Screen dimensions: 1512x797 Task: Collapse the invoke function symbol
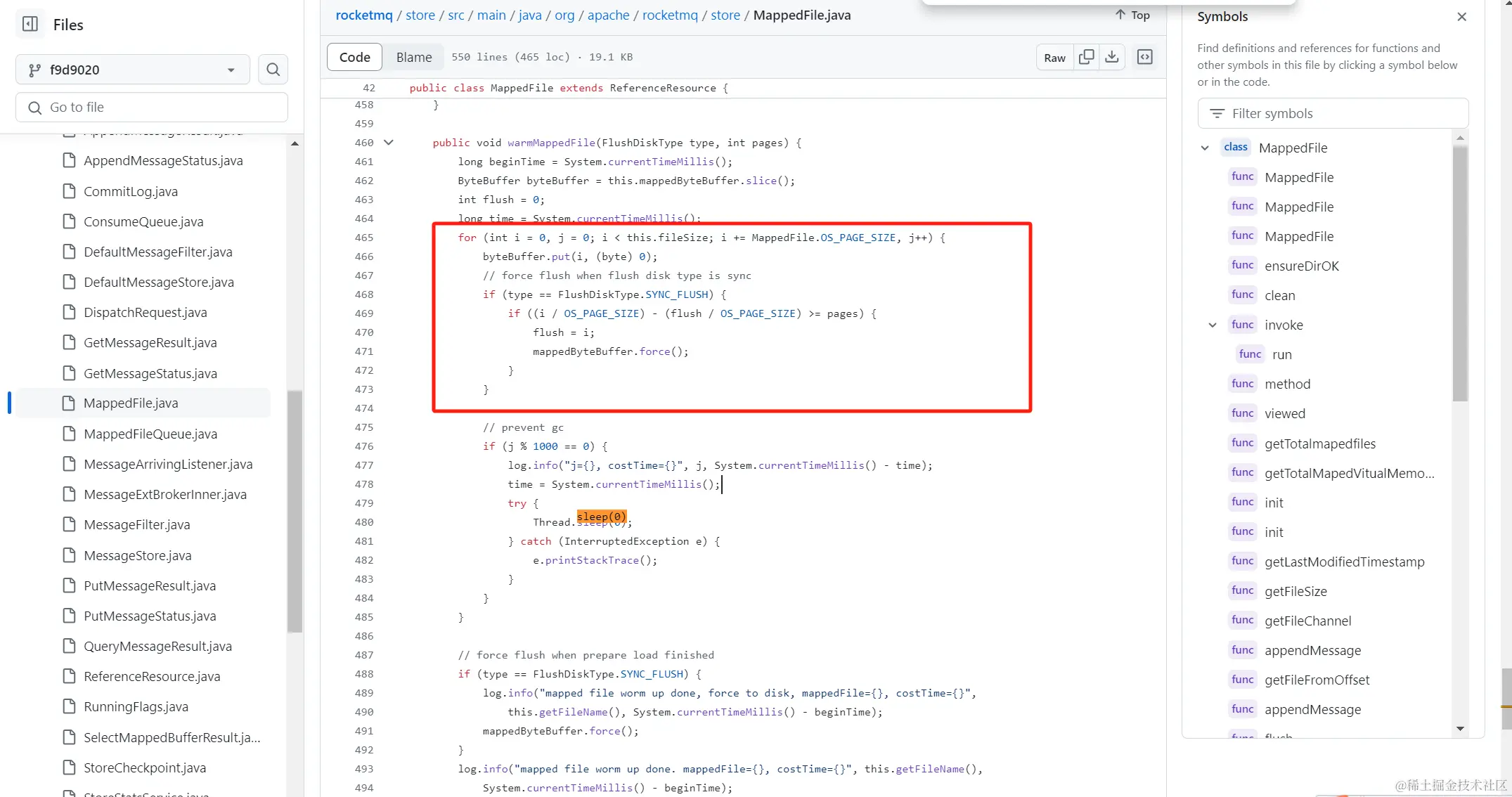(x=1213, y=325)
